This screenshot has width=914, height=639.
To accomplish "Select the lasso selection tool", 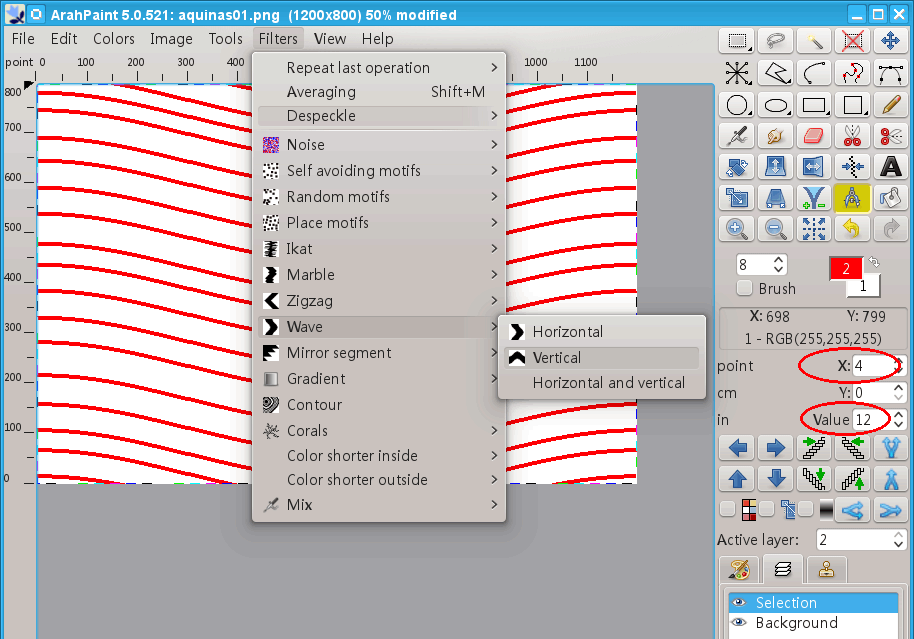I will pos(775,41).
